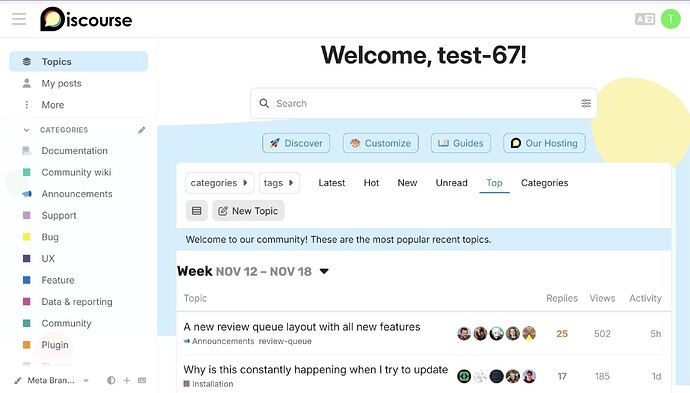
Task: Switch to the Hot tab
Action: pyautogui.click(x=371, y=183)
